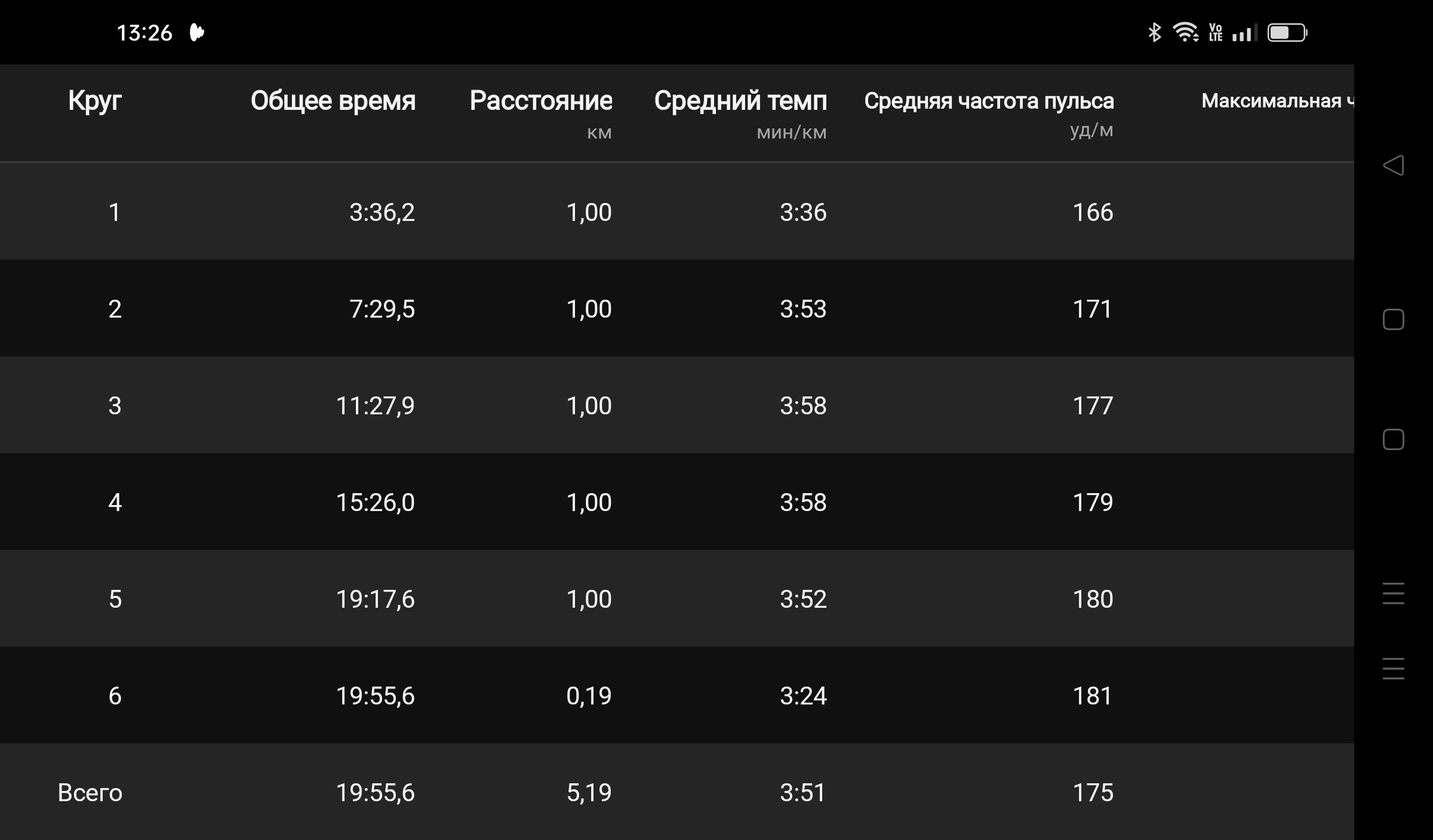Tap the Расстояние column header
Screen dimensions: 1433x840
pyautogui.click(x=541, y=101)
